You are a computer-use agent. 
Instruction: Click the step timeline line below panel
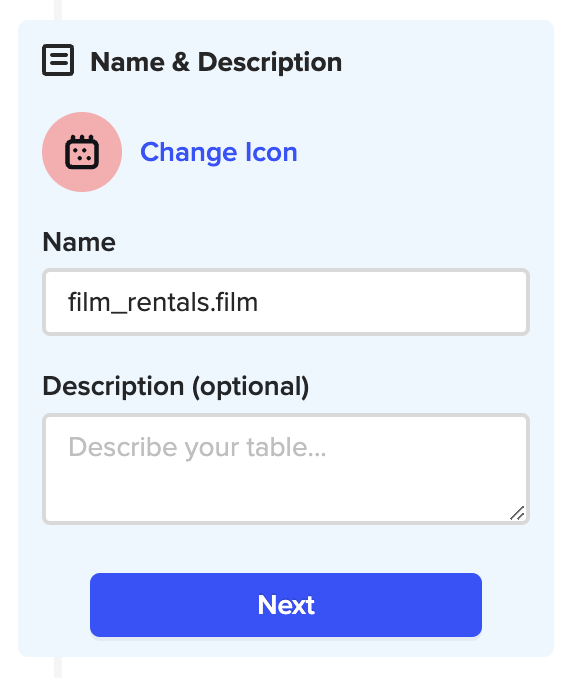pyautogui.click(x=58, y=668)
